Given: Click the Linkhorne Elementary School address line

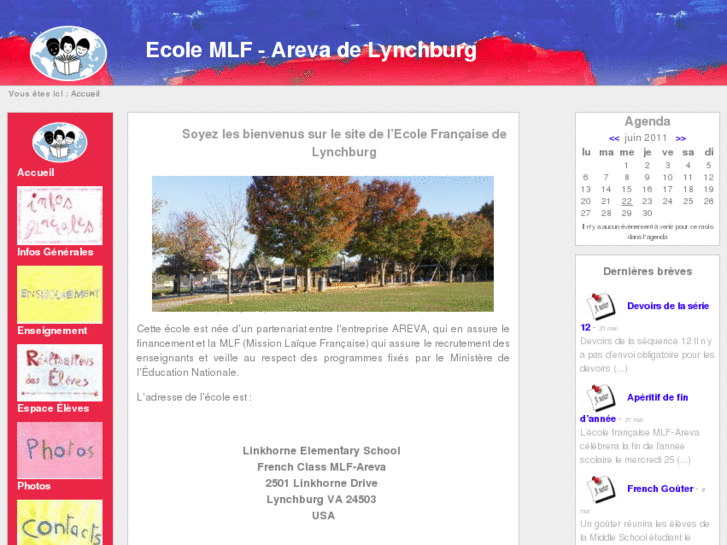Looking at the screenshot, I should click(321, 451).
